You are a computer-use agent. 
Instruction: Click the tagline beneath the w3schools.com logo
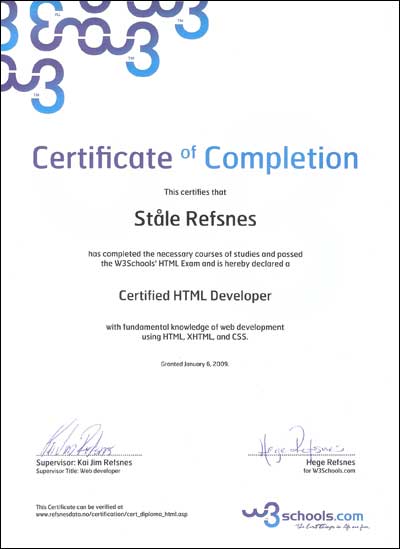tap(333, 526)
